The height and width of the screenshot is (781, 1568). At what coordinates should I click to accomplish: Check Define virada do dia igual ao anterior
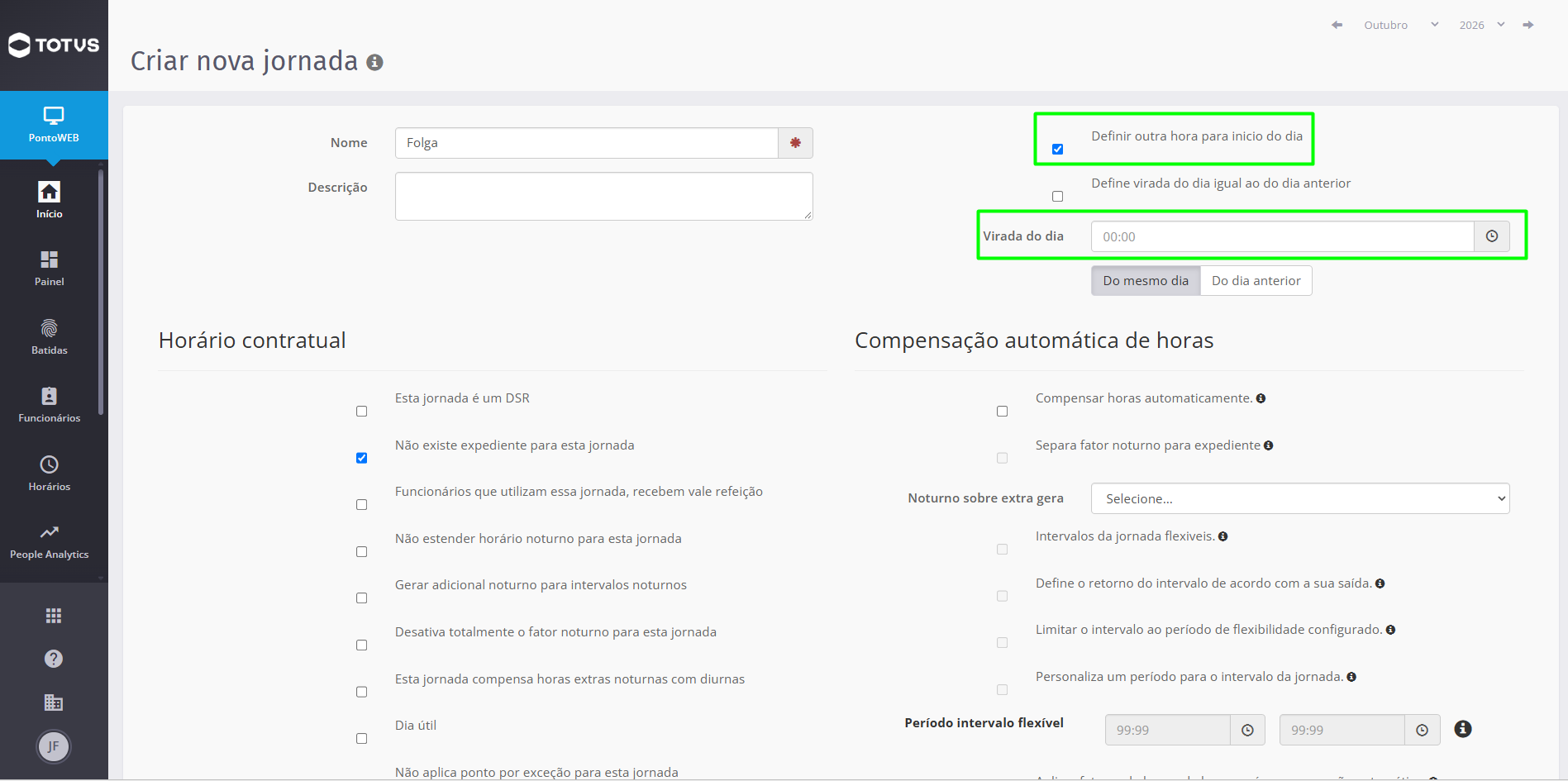(1057, 197)
